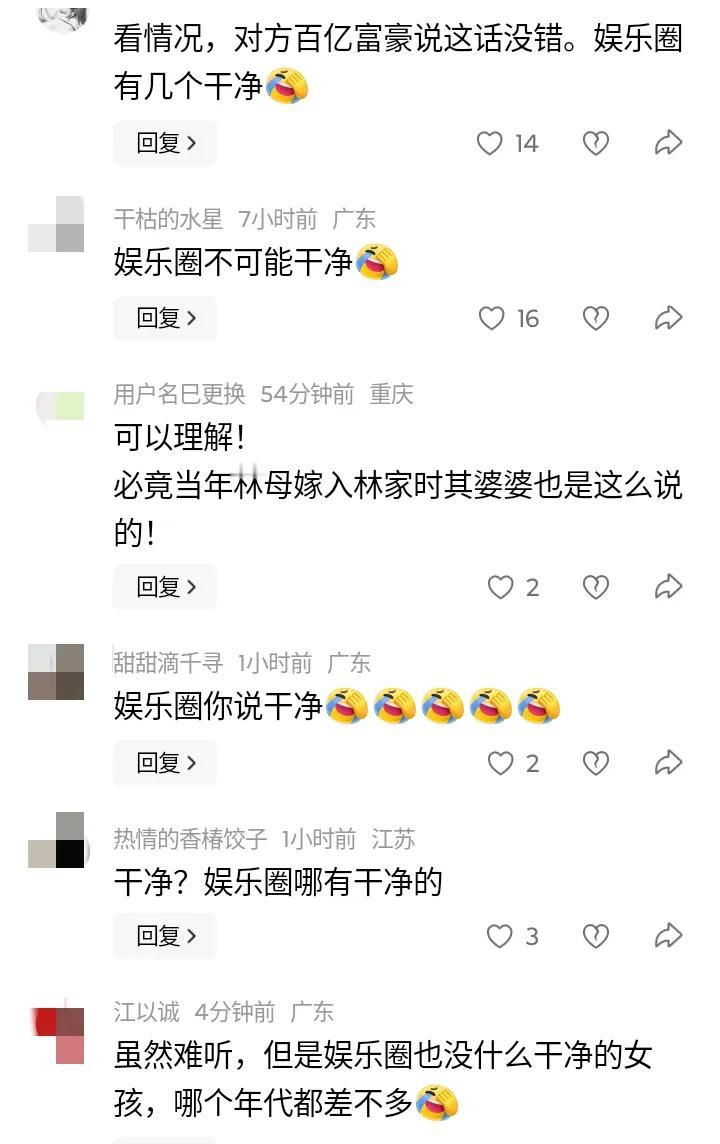Open 甜甜滴千寻's avatar thumbnail
The height and width of the screenshot is (1144, 720).
point(56,672)
